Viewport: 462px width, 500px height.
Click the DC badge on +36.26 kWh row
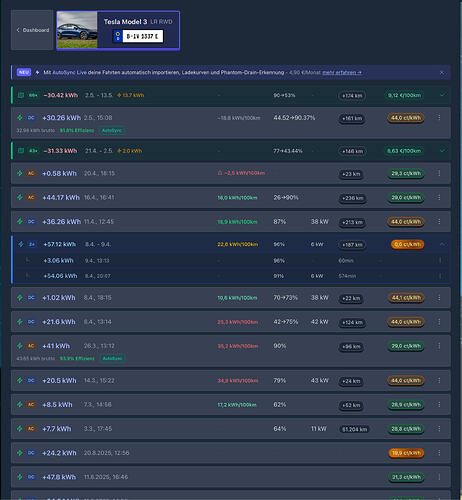click(x=31, y=222)
